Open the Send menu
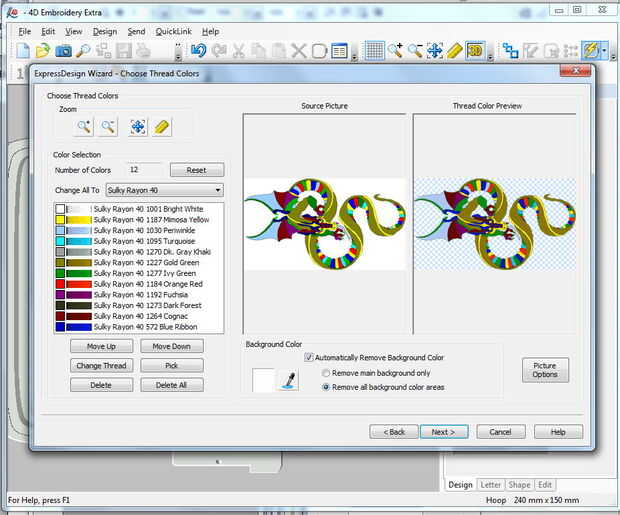This screenshot has height=515, width=620. [136, 32]
